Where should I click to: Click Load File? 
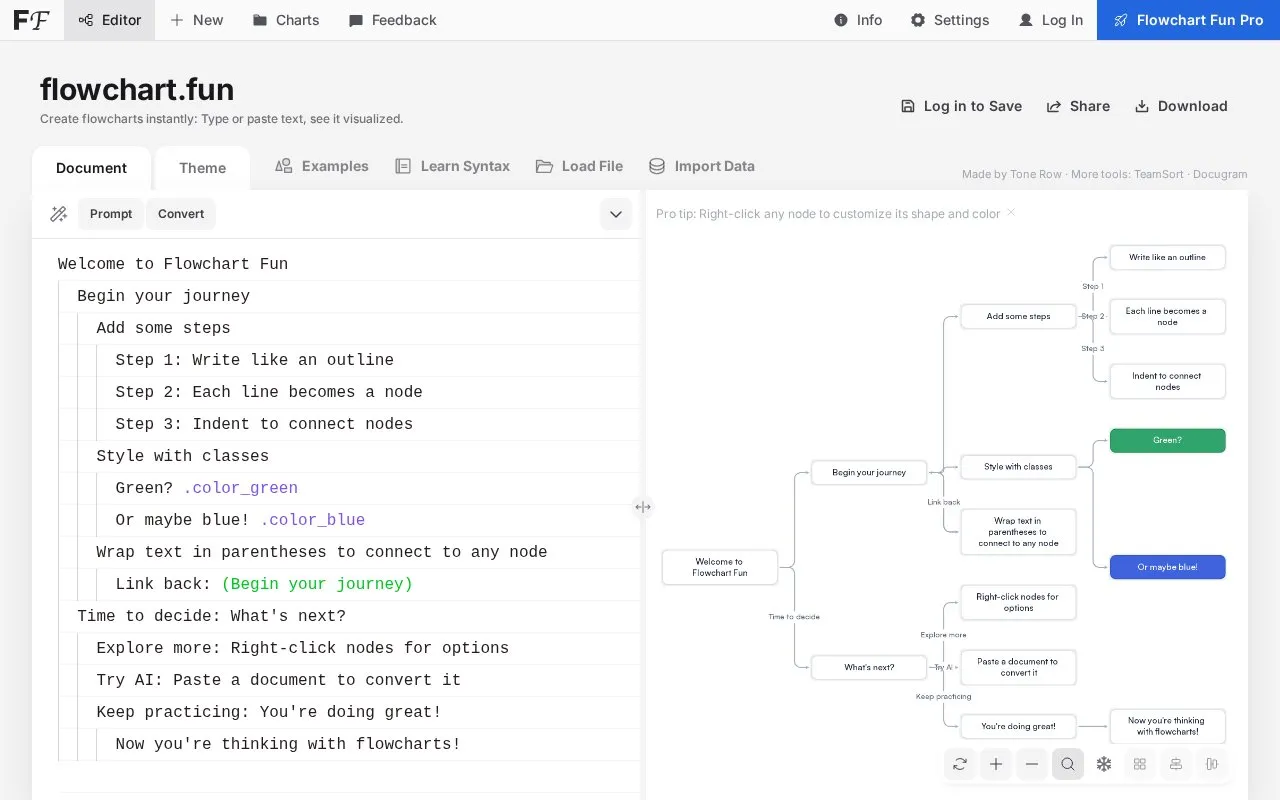(x=579, y=166)
